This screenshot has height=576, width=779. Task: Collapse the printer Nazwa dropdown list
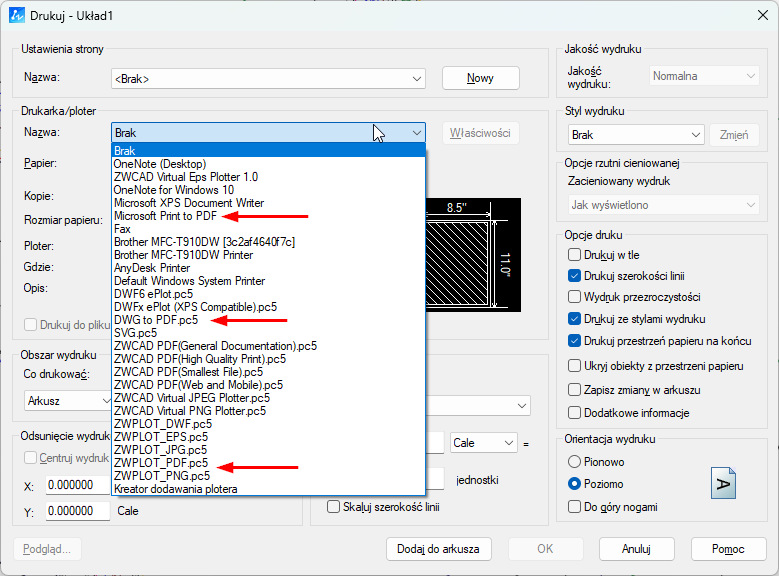click(416, 132)
